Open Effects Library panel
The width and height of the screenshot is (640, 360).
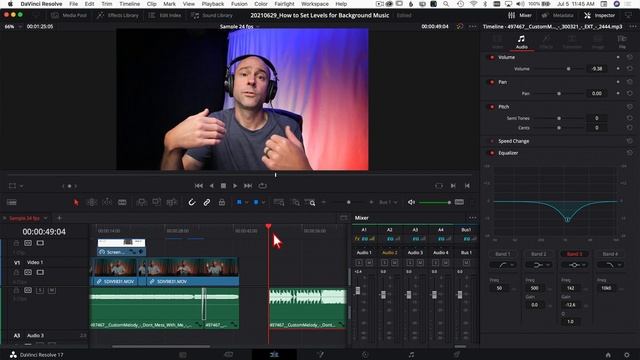(118, 16)
